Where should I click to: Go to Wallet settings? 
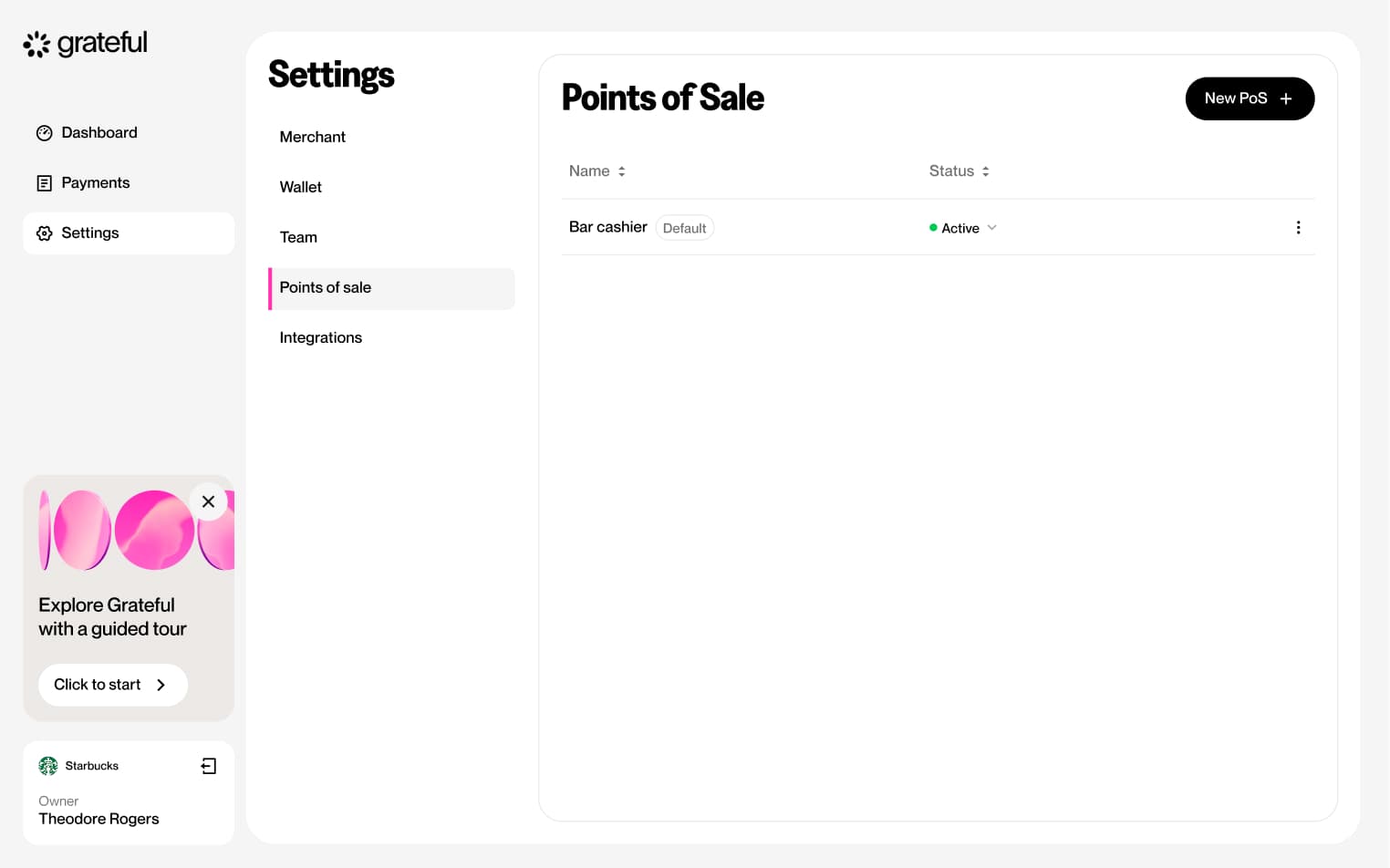pos(300,187)
